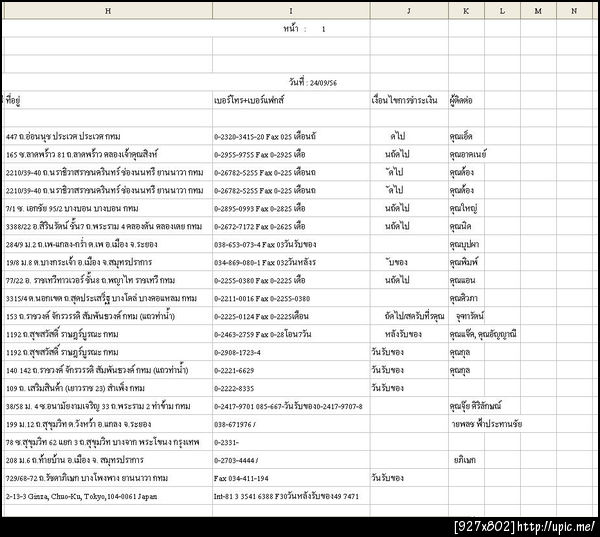Click contact cell 'คุณแอน'
Screen dimensions: 600x537
tap(466, 280)
